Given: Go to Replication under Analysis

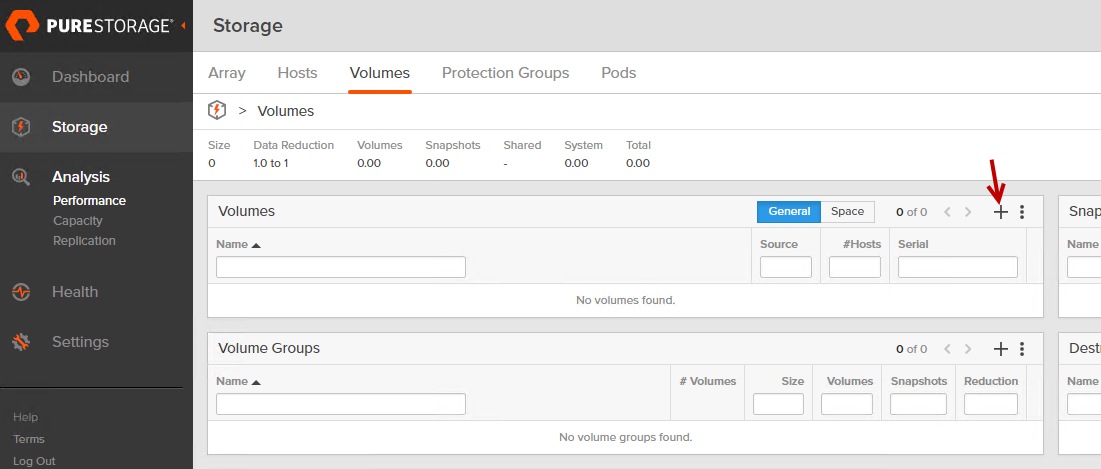Looking at the screenshot, I should tap(84, 241).
